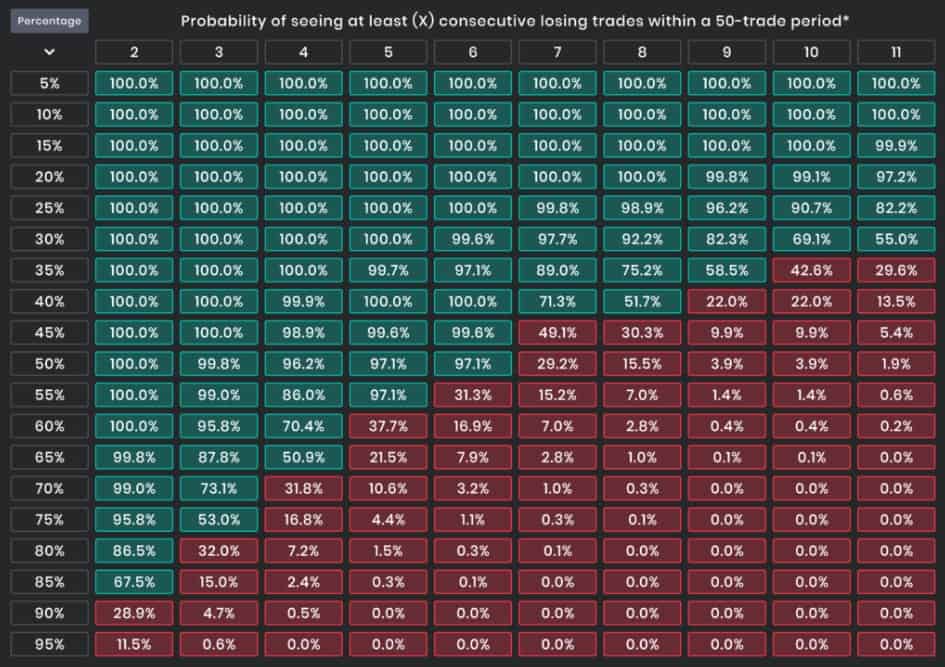This screenshot has width=945, height=667.
Task: Select column header 11
Action: [x=896, y=51]
